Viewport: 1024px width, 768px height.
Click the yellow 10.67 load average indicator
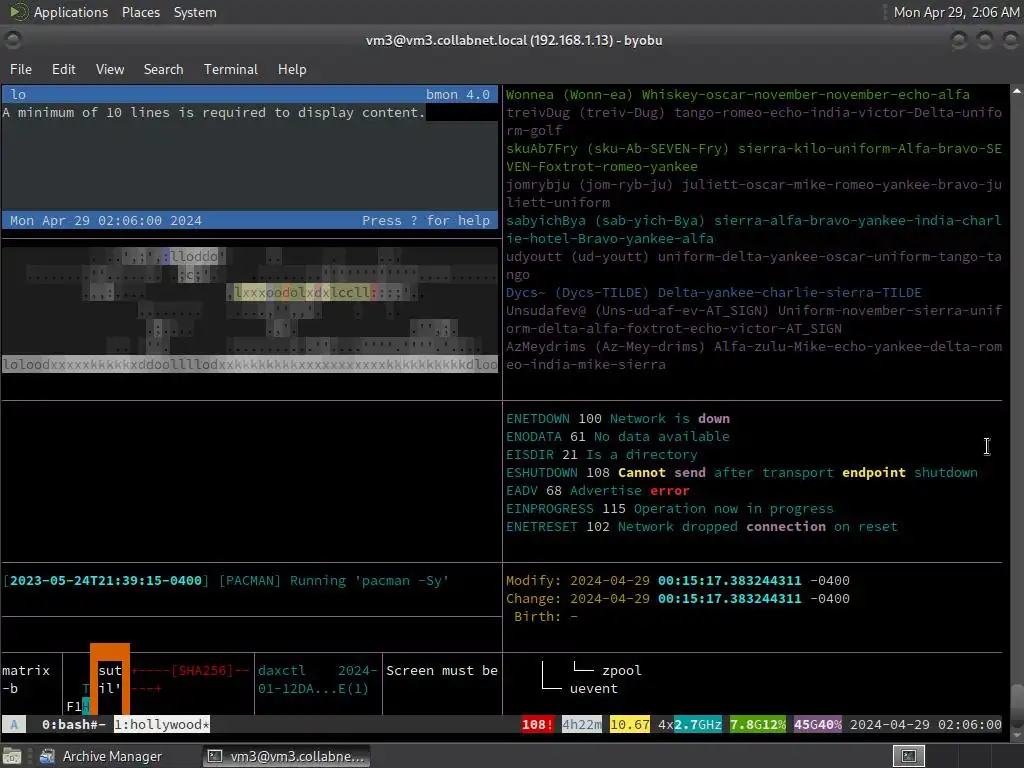tap(630, 724)
